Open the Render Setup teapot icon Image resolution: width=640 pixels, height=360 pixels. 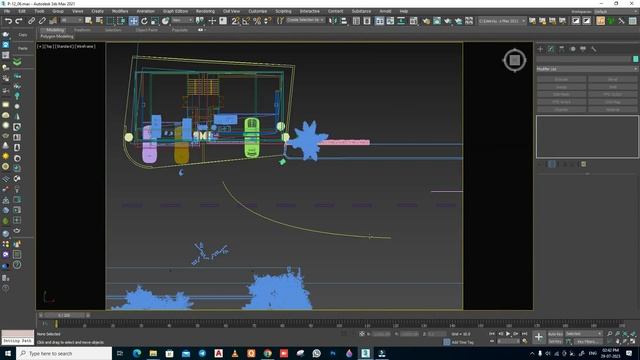tap(426, 21)
